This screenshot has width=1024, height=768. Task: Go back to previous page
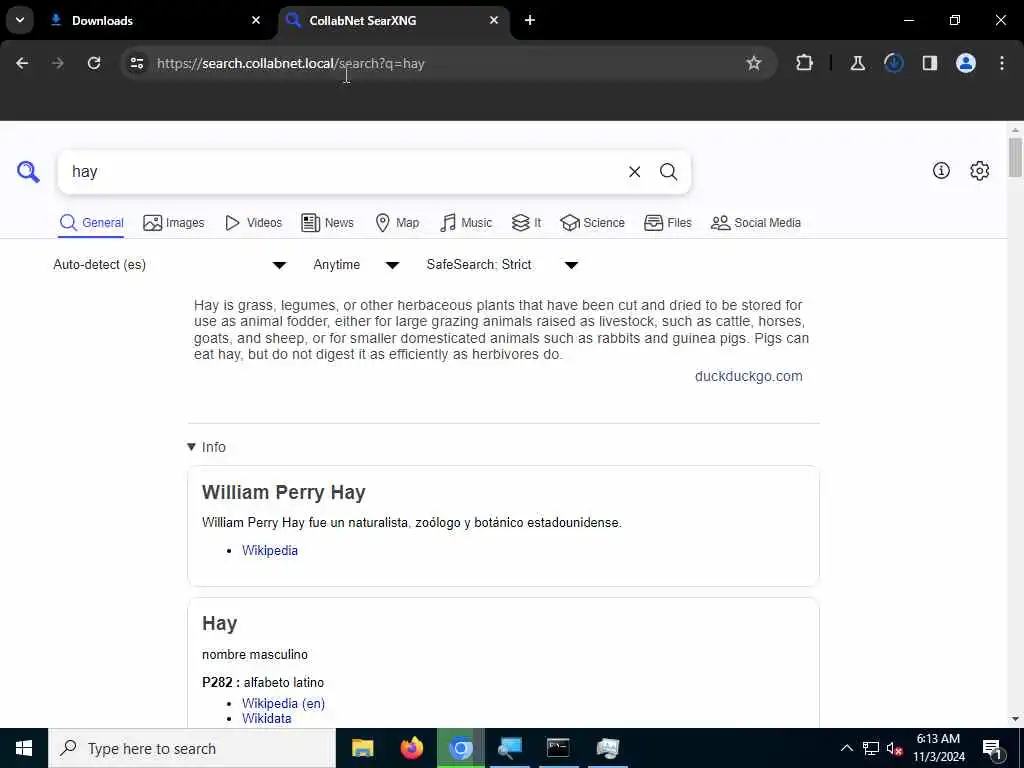tap(22, 63)
